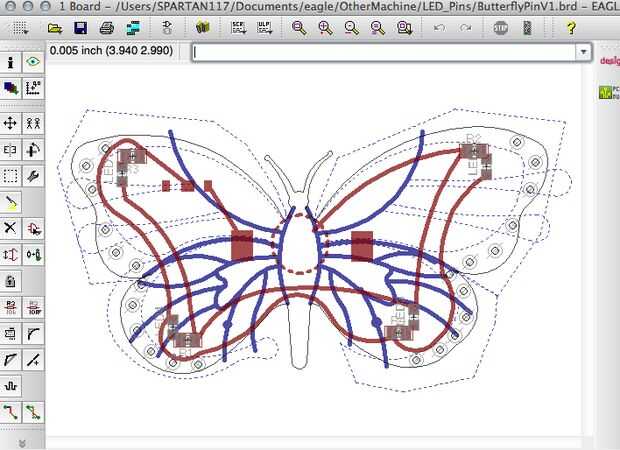The height and width of the screenshot is (450, 620).
Task: Open the Display layers tool
Action: [11, 88]
